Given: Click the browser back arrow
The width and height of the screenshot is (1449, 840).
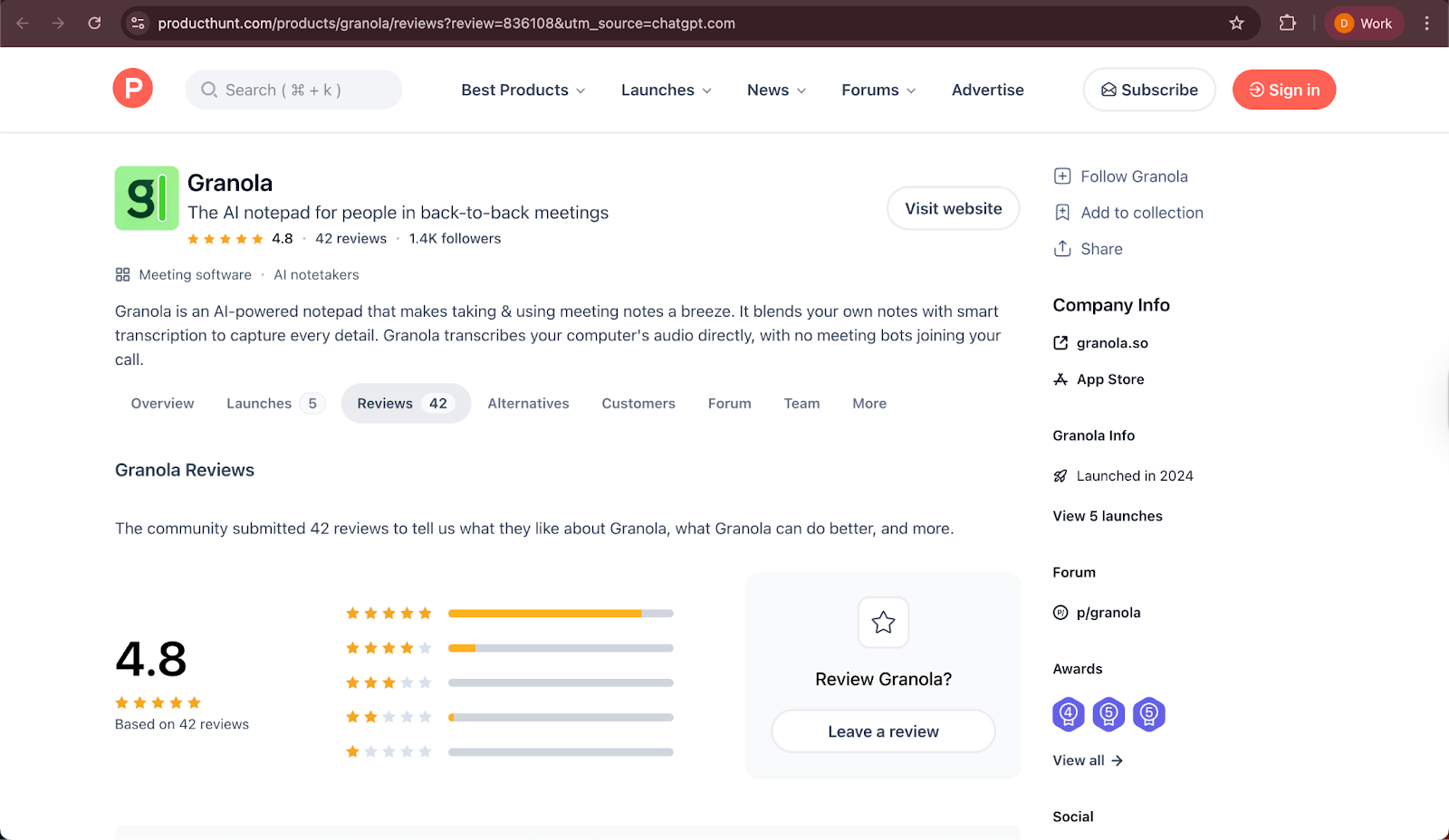Looking at the screenshot, I should (23, 24).
